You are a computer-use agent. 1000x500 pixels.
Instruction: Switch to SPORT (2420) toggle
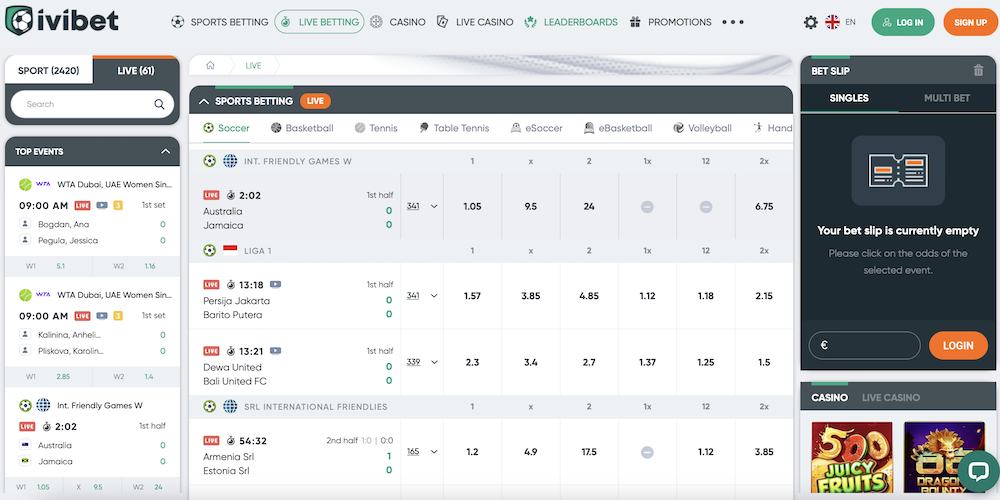pyautogui.click(x=49, y=70)
